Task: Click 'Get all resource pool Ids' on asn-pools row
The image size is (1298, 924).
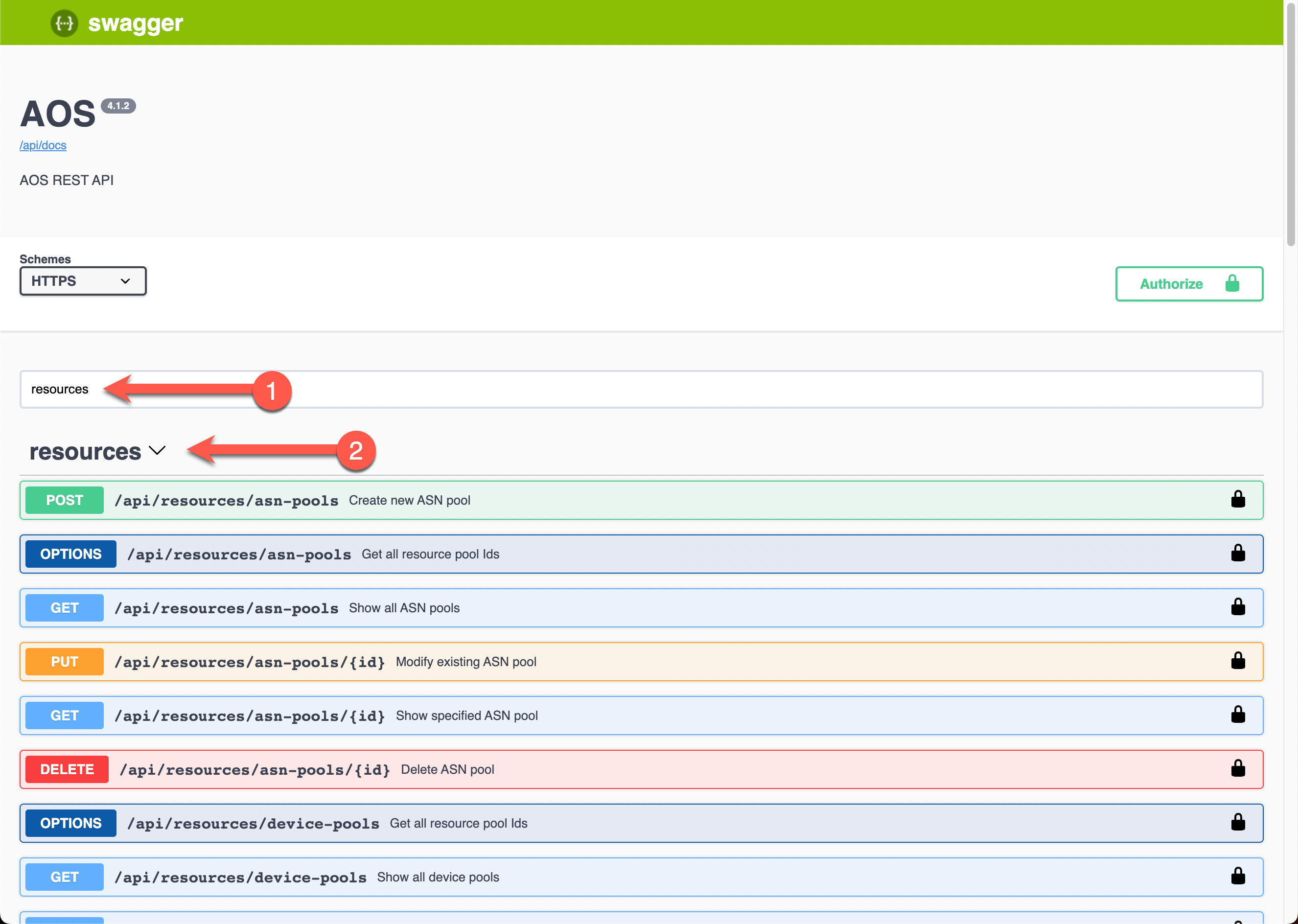Action: [x=431, y=554]
